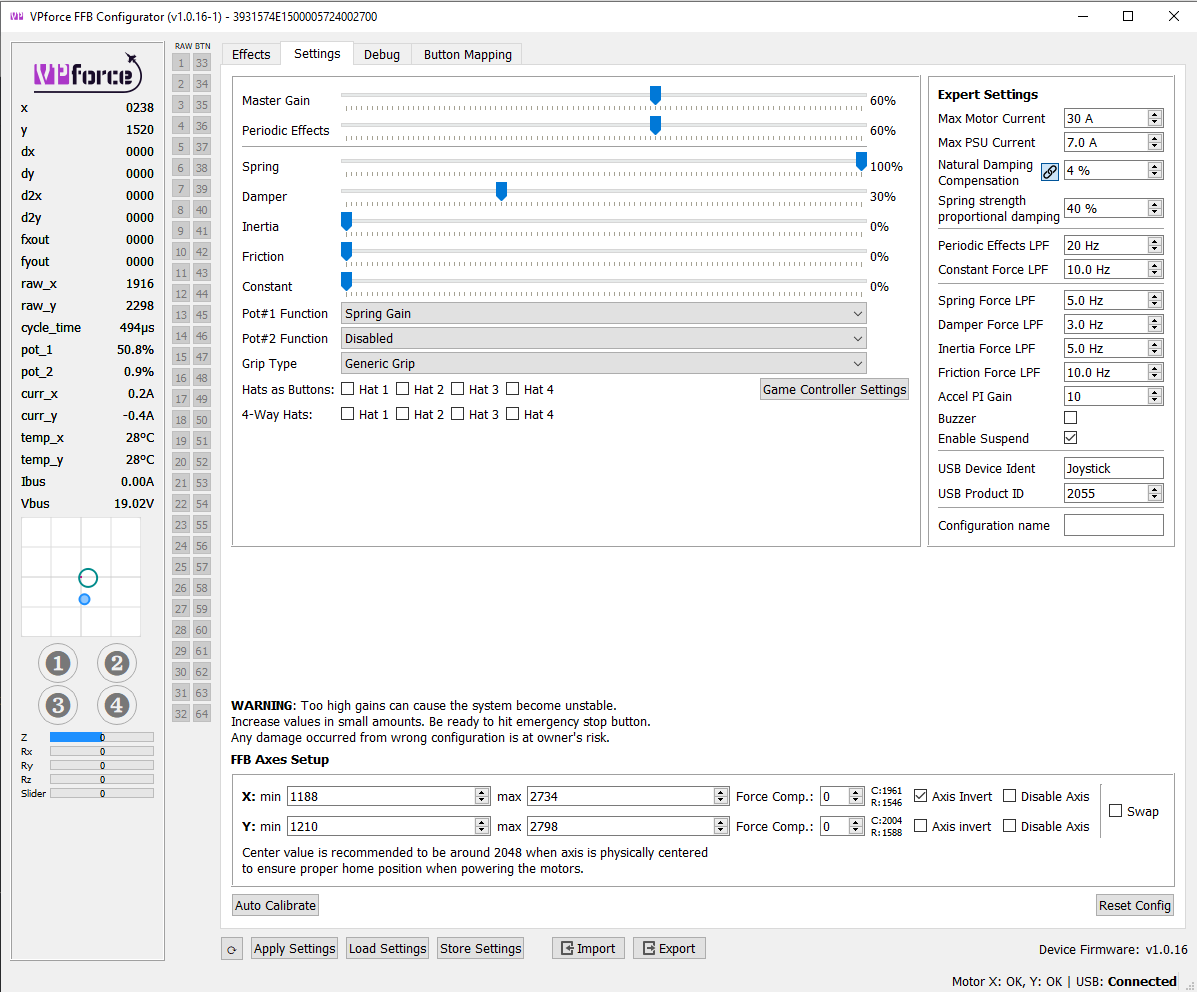Toggle the Buzzer checkbox
The image size is (1197, 992).
(1070, 418)
